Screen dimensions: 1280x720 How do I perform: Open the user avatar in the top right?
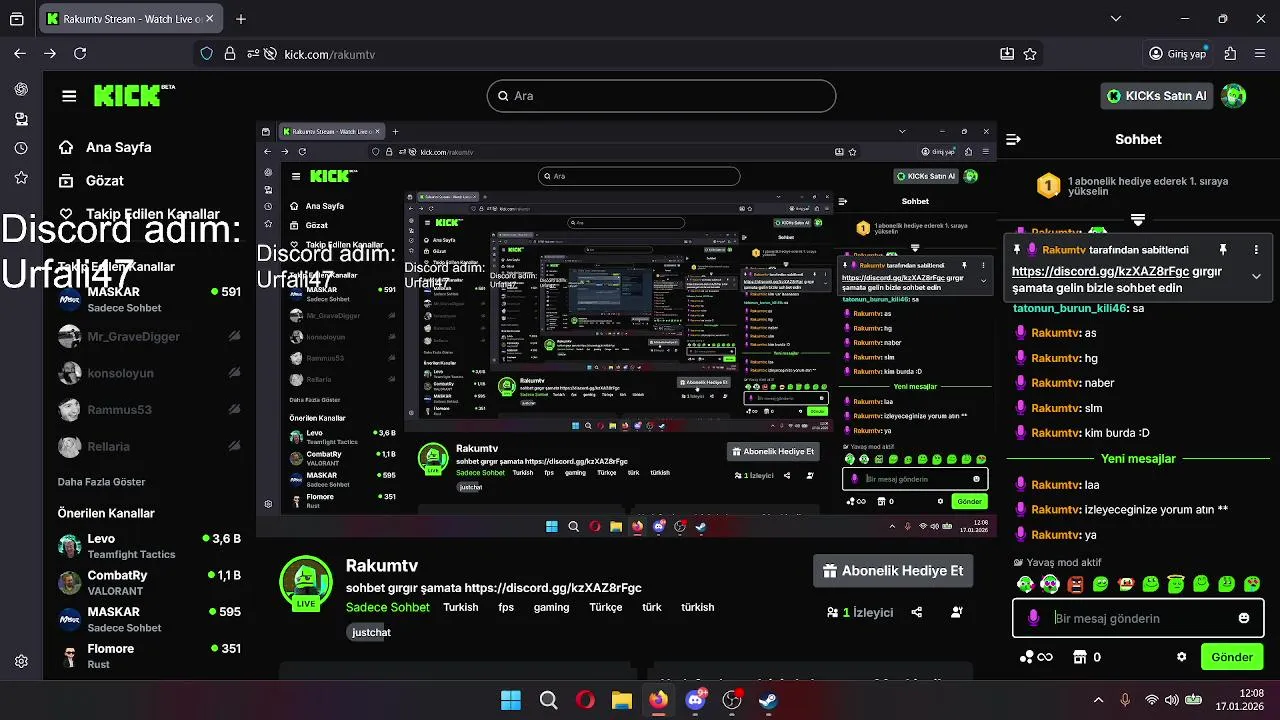(1233, 96)
